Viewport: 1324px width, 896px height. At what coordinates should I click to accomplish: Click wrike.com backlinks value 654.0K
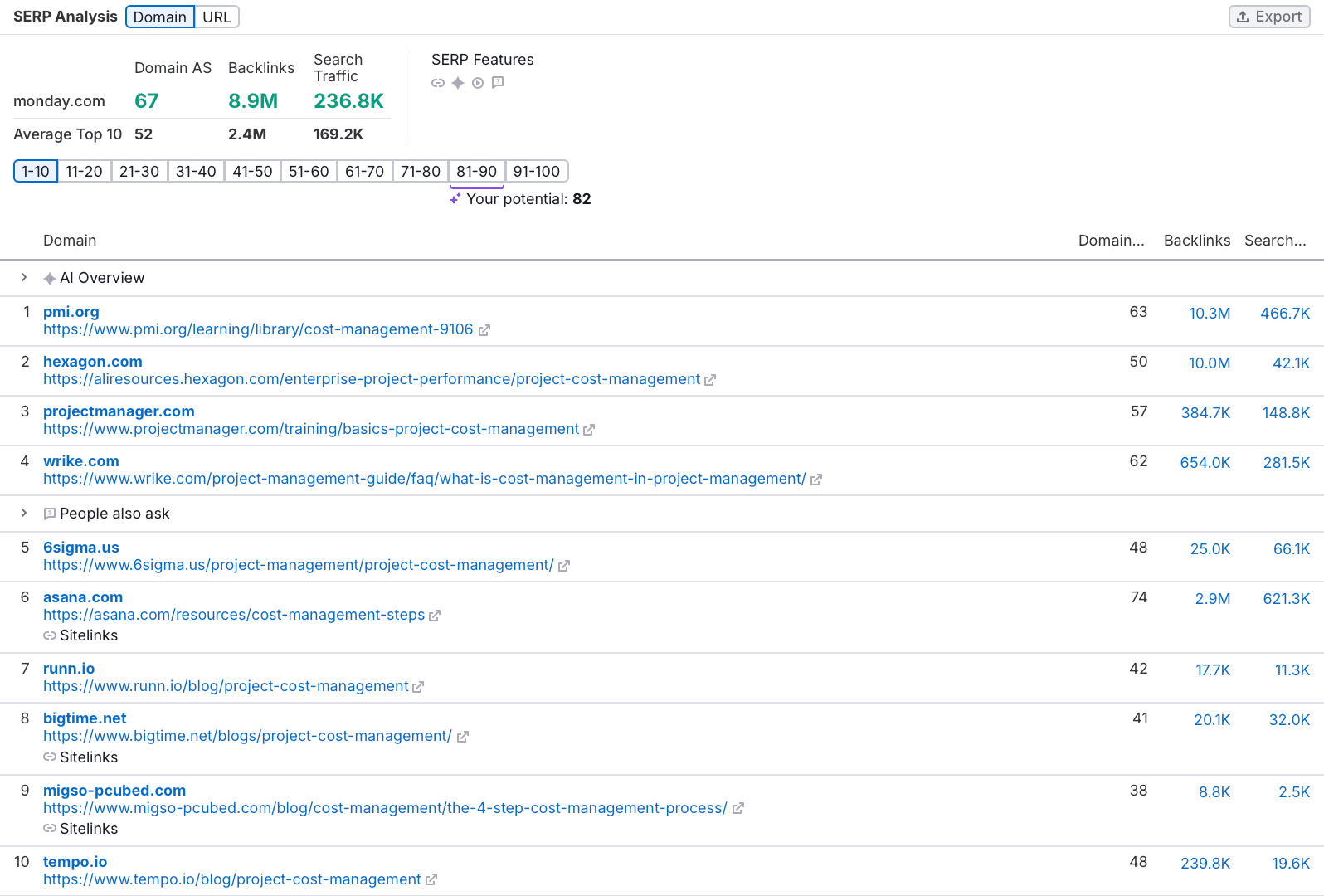(1205, 463)
